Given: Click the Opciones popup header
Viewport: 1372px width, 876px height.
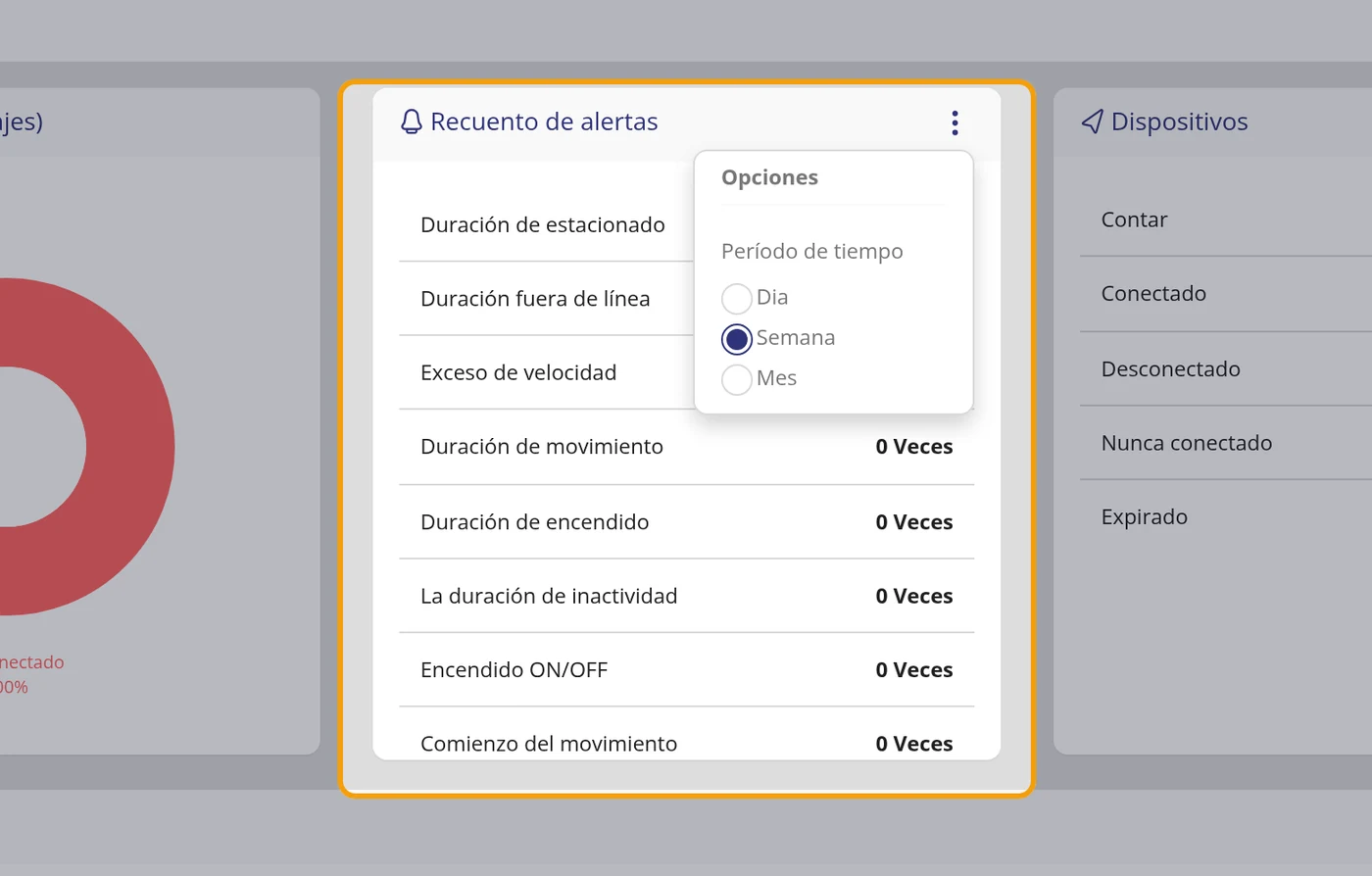Looking at the screenshot, I should click(x=769, y=177).
